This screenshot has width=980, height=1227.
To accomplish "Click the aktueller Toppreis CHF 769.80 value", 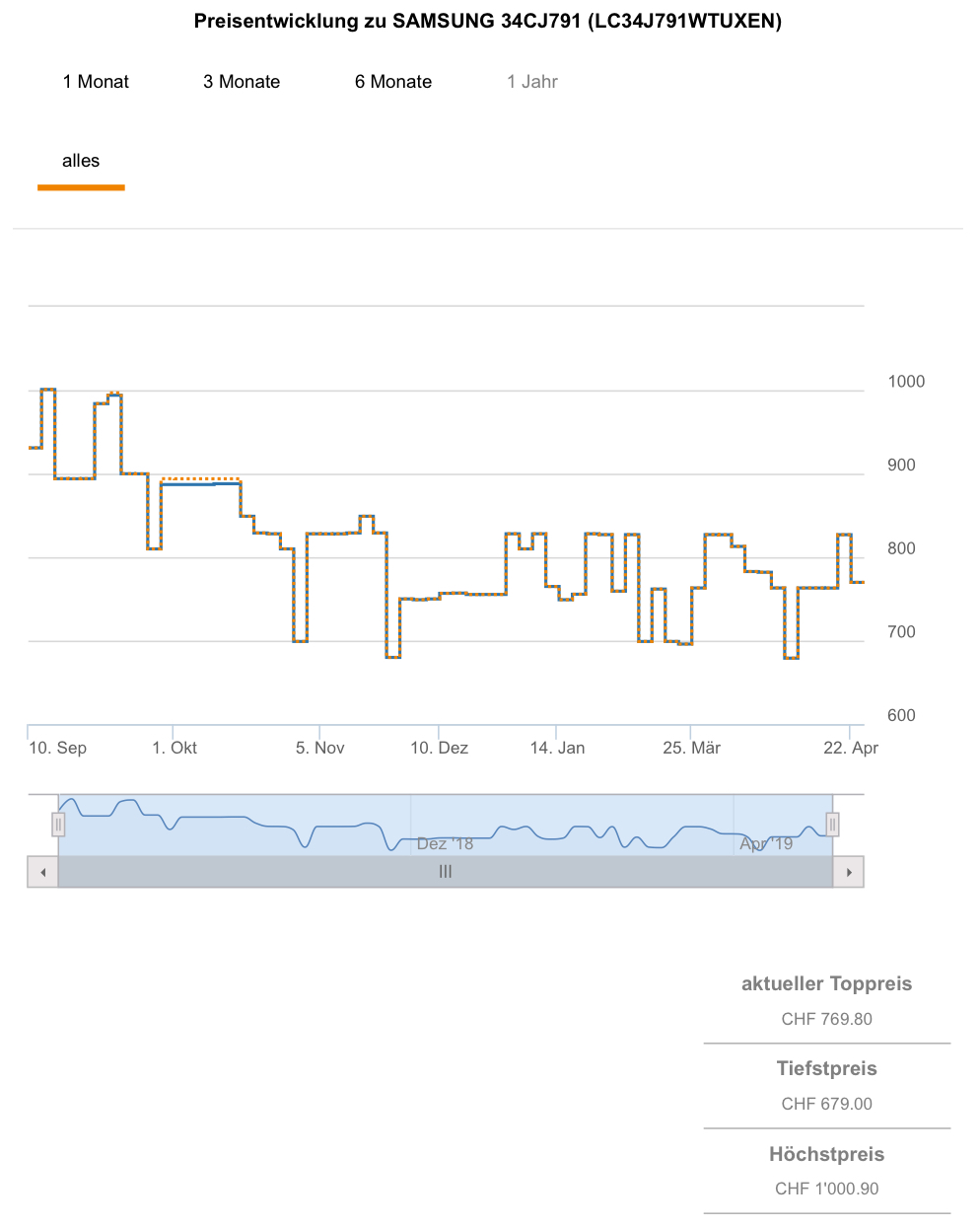I will [x=826, y=1019].
